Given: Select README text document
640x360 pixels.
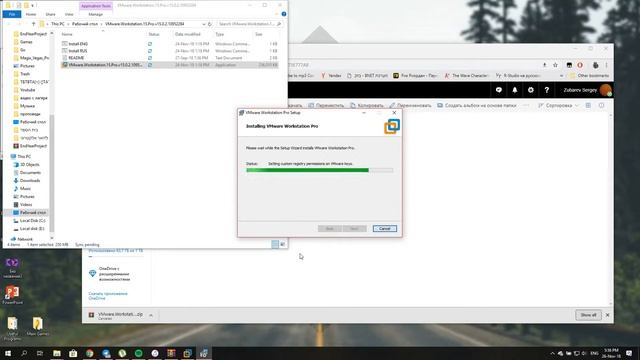Looking at the screenshot, I should click(x=76, y=58).
